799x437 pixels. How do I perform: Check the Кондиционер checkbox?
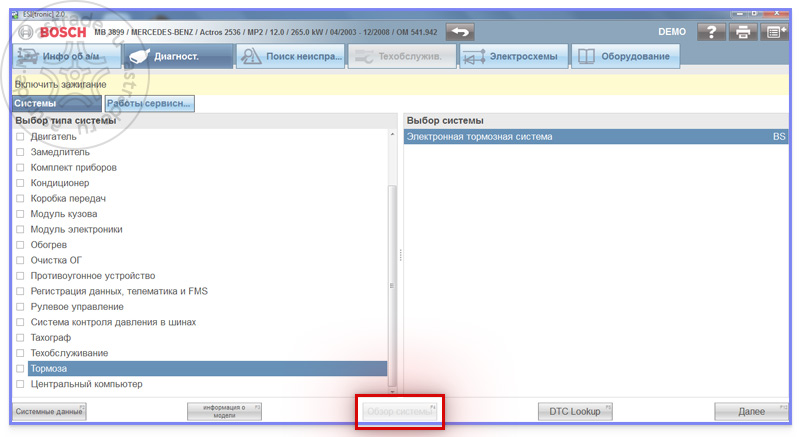click(20, 183)
